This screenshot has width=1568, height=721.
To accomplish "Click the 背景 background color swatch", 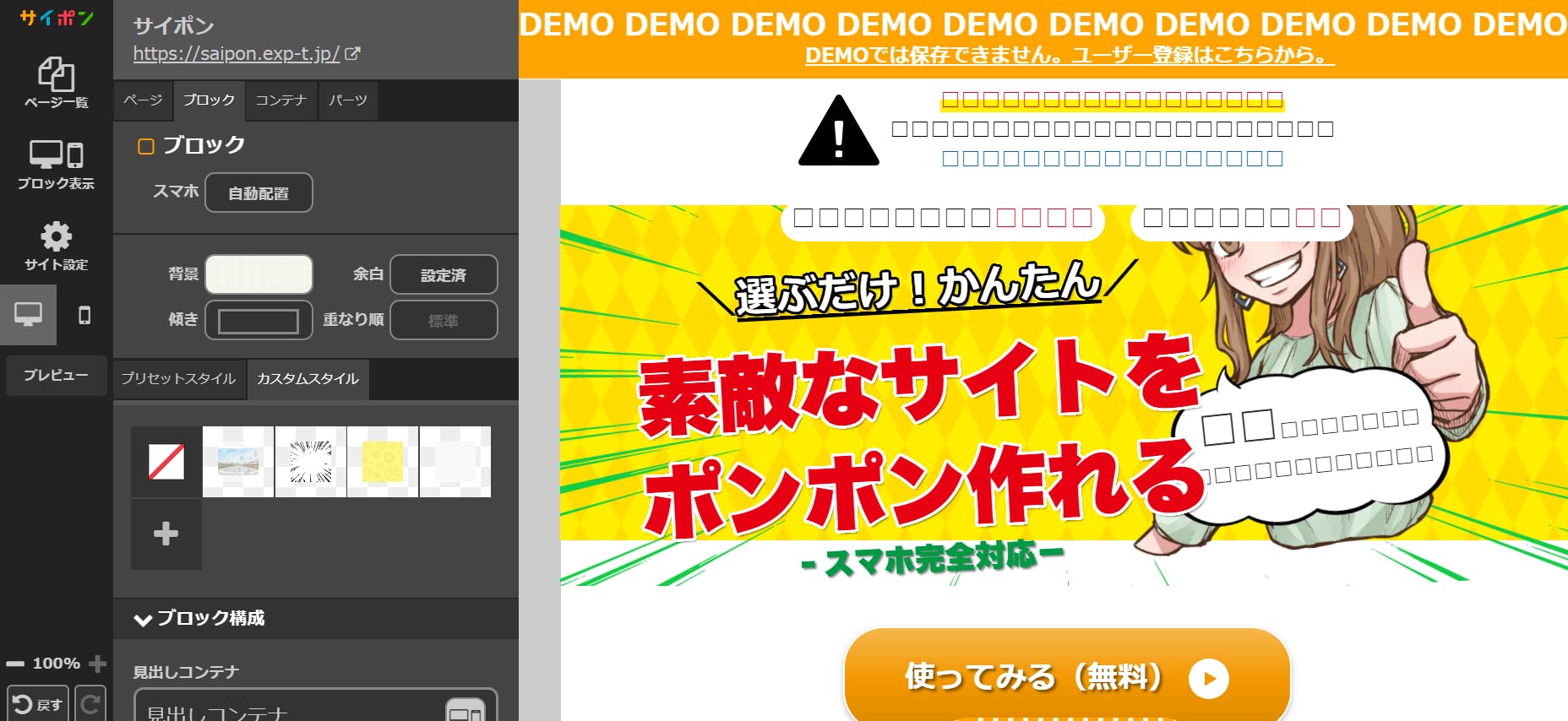I will 259,274.
